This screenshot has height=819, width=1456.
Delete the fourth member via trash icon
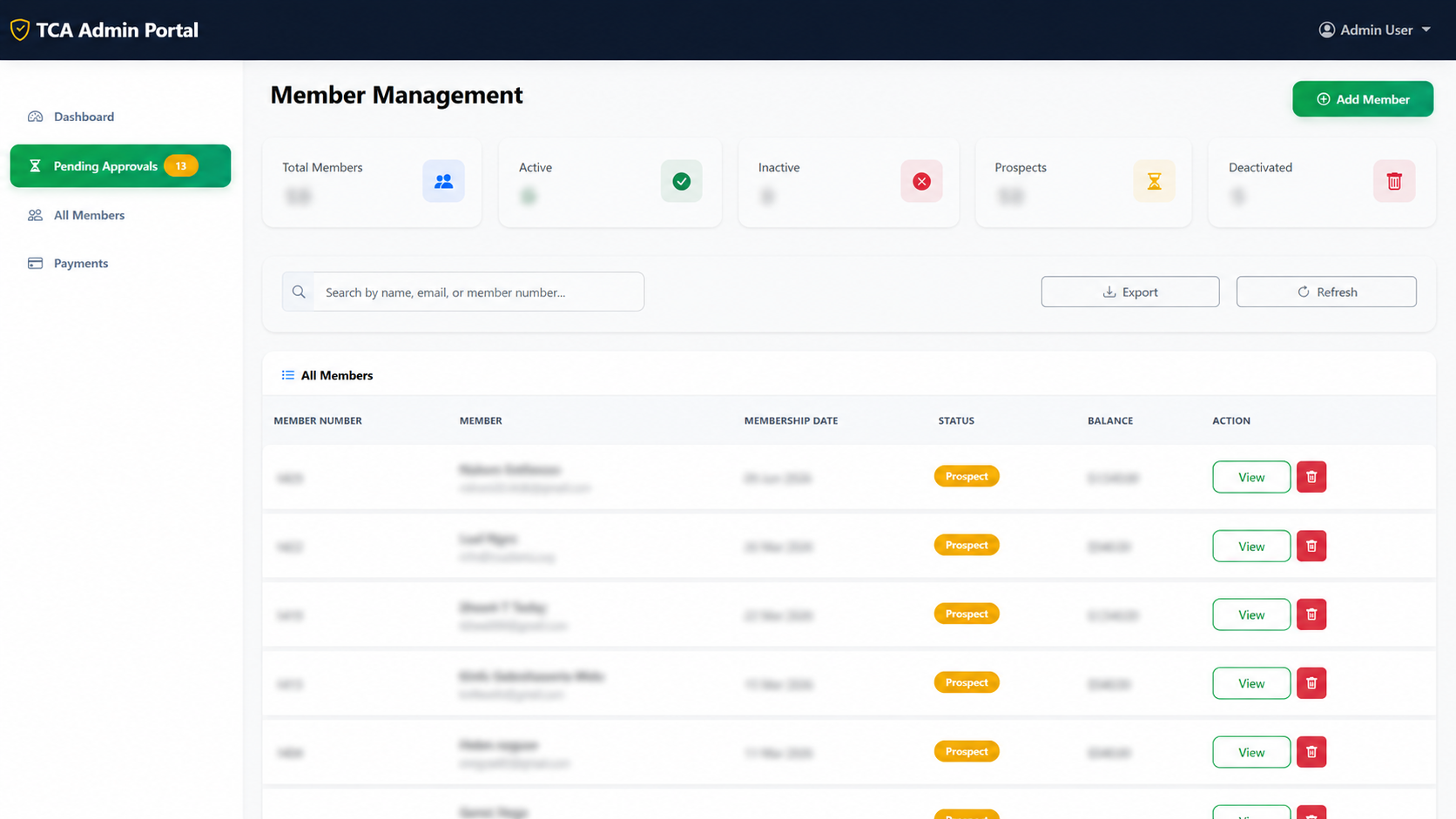point(1311,683)
